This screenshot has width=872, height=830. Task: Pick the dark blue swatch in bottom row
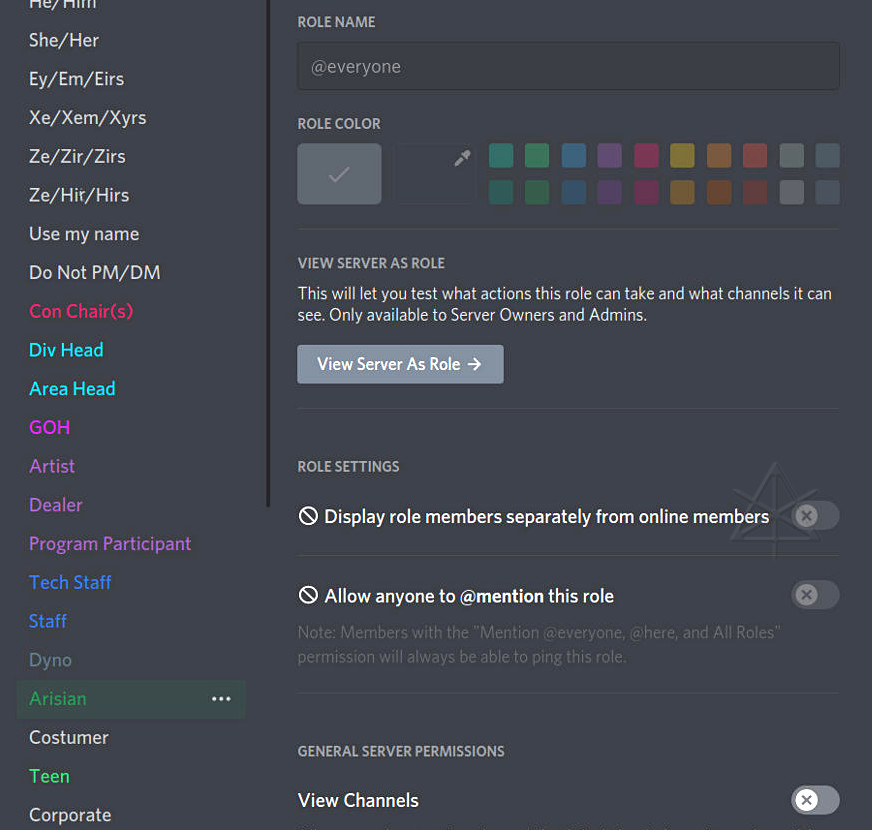574,192
